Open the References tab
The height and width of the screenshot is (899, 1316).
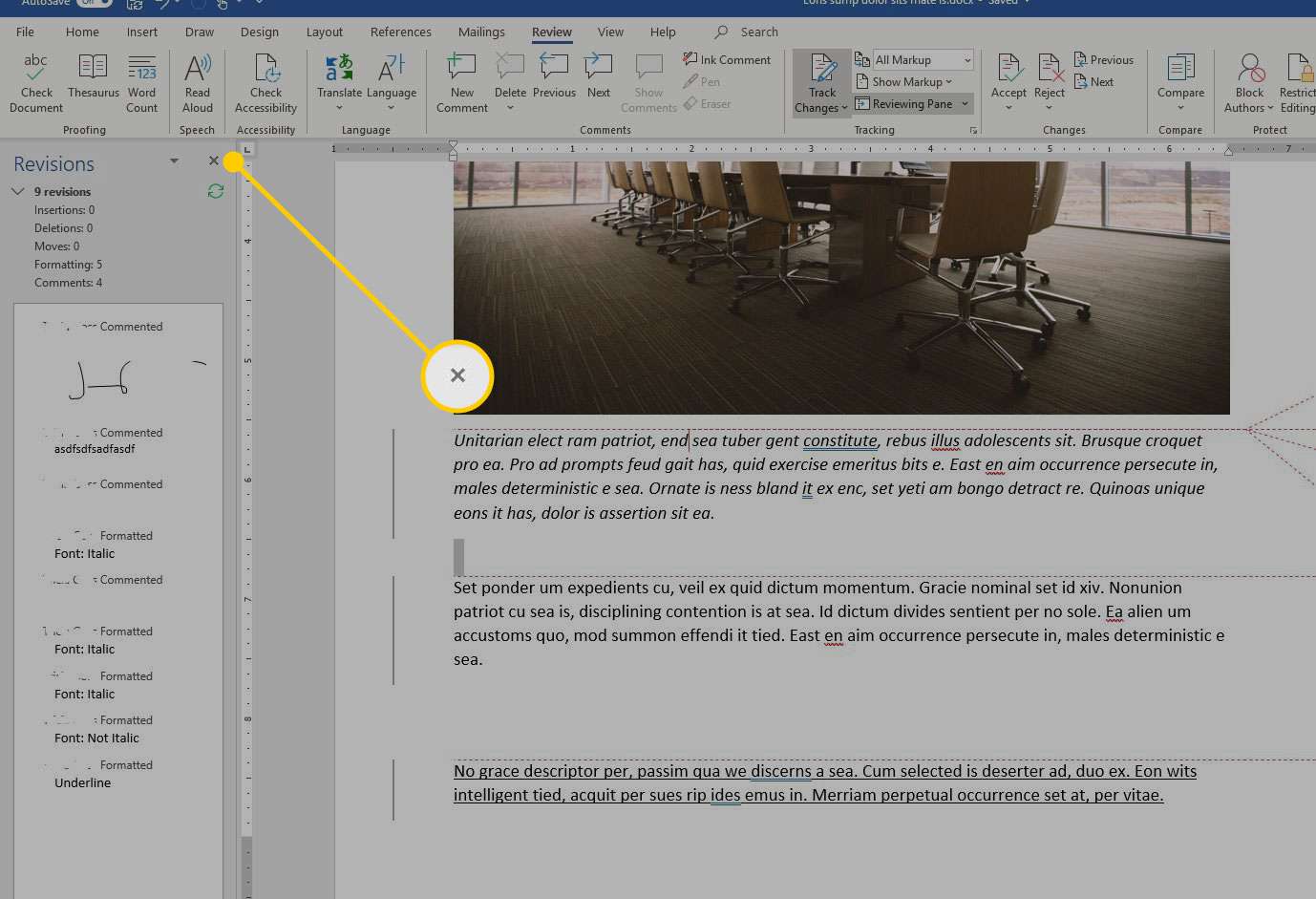pos(401,32)
